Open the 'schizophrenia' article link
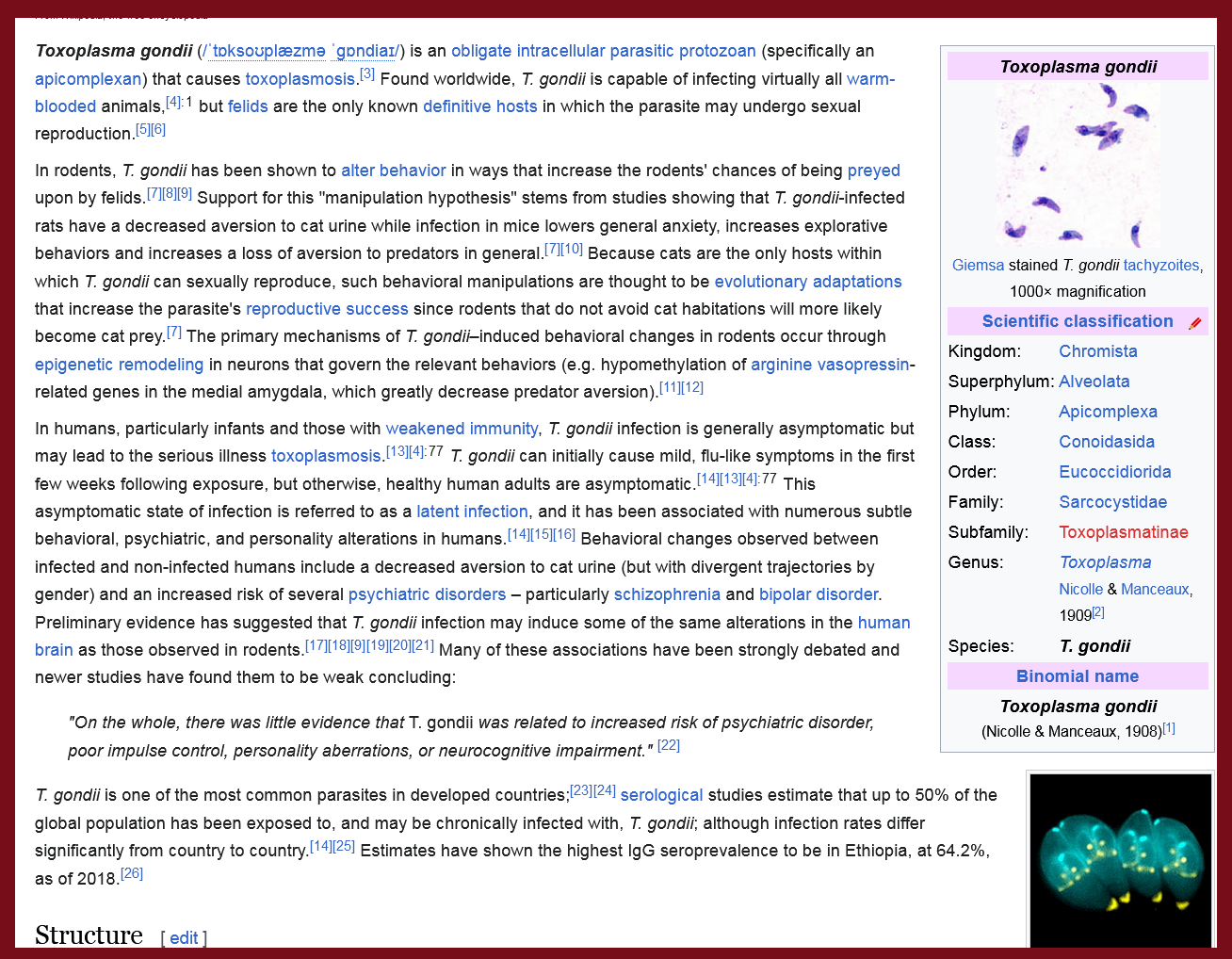This screenshot has height=959, width=1232. click(667, 594)
